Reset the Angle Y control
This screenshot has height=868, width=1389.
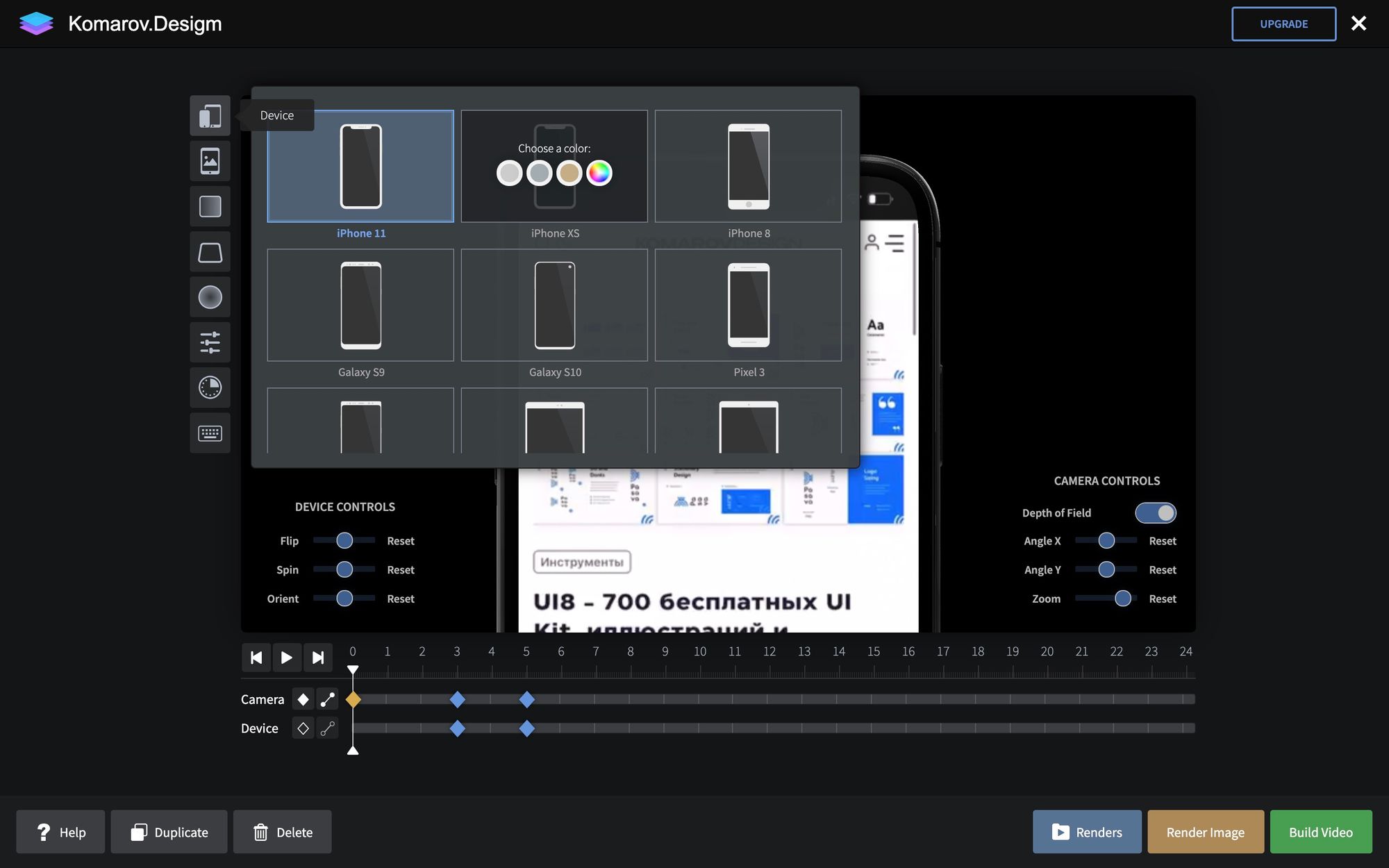[1163, 570]
